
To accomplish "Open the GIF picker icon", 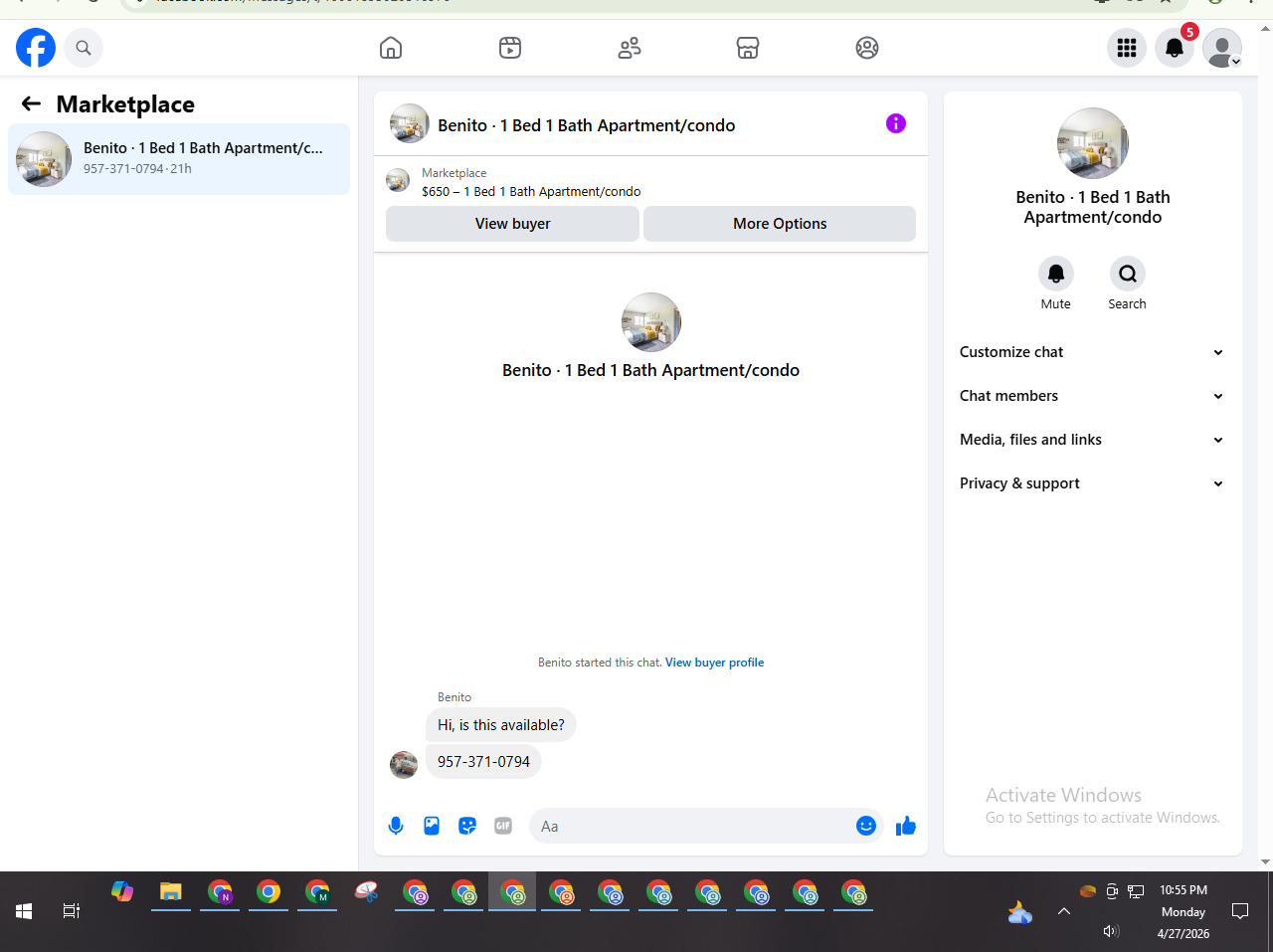I will [503, 826].
